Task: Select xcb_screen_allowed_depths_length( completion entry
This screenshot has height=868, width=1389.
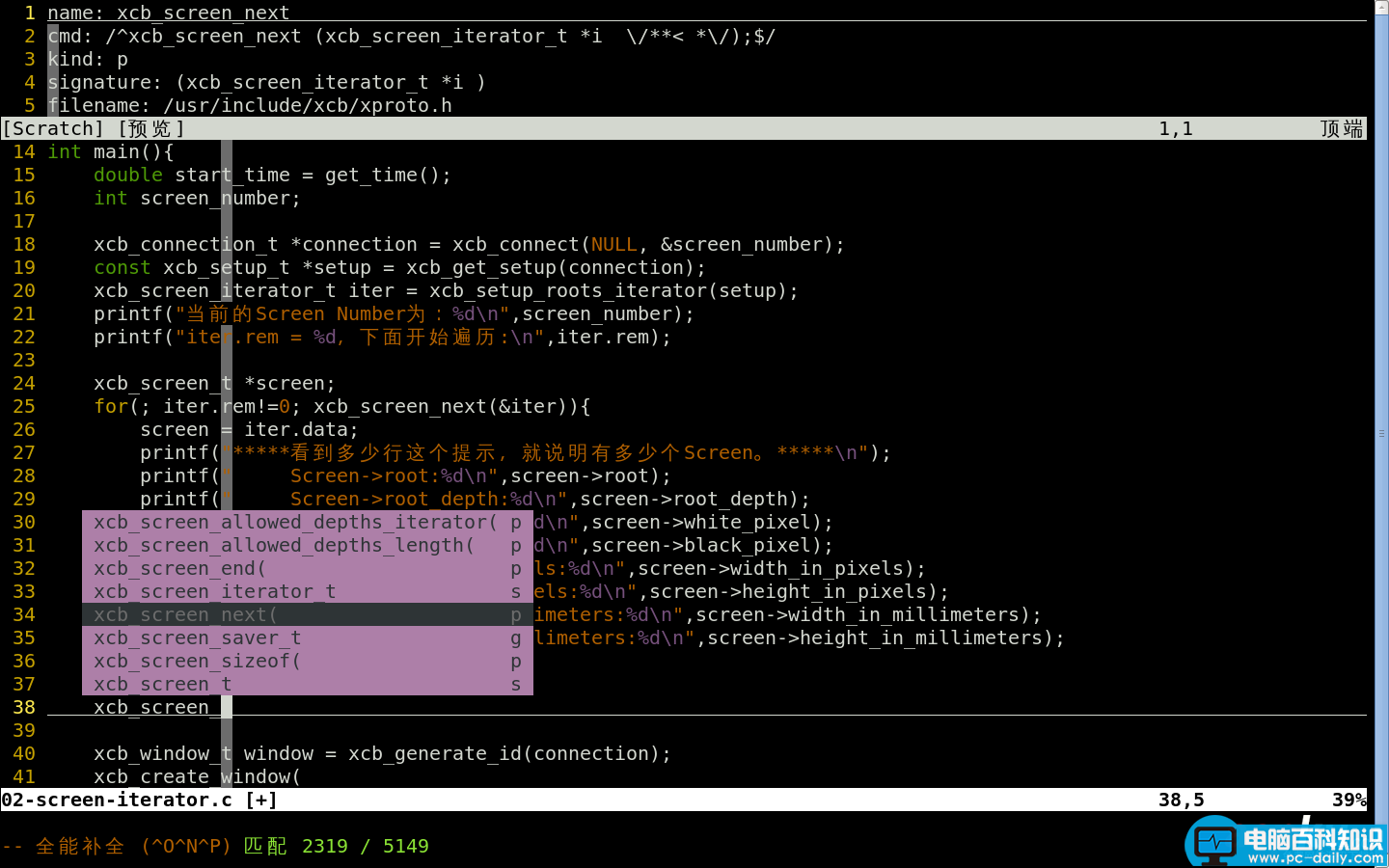Action: [x=308, y=545]
